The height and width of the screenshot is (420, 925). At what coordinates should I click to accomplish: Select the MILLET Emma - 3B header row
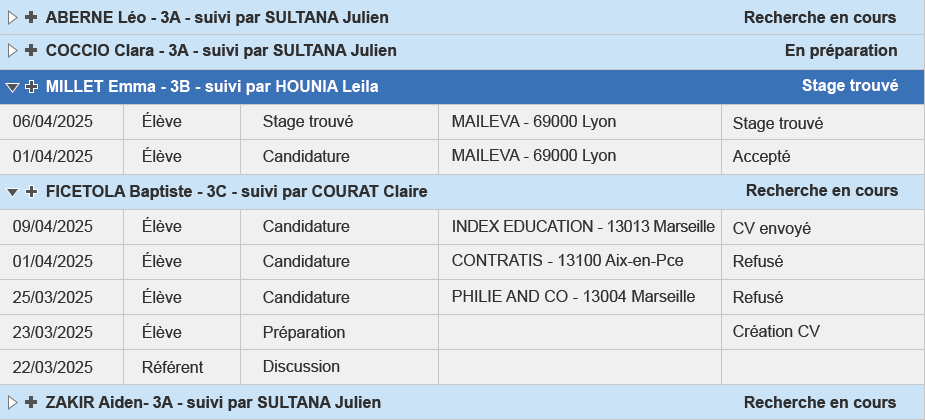coord(462,87)
